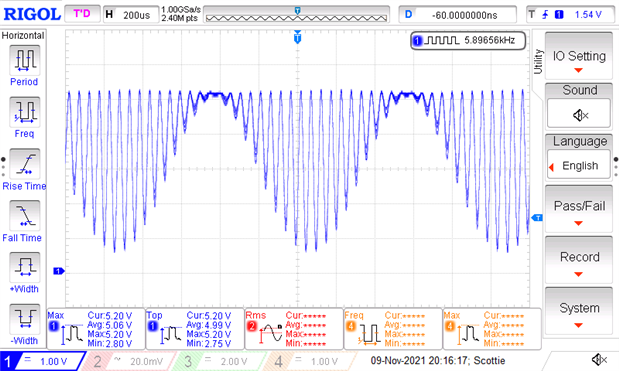Select the Period measurement icon
The width and height of the screenshot is (619, 371).
(x=24, y=60)
